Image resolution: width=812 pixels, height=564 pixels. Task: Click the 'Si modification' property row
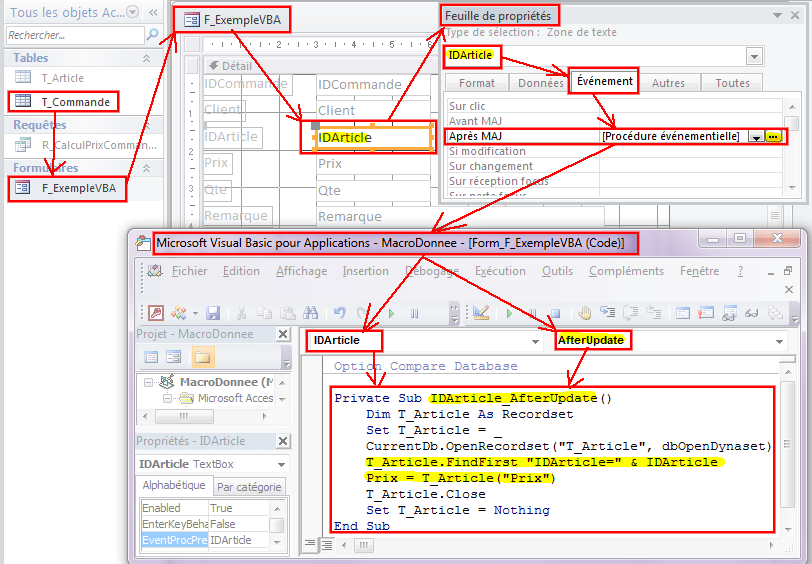tap(615, 151)
